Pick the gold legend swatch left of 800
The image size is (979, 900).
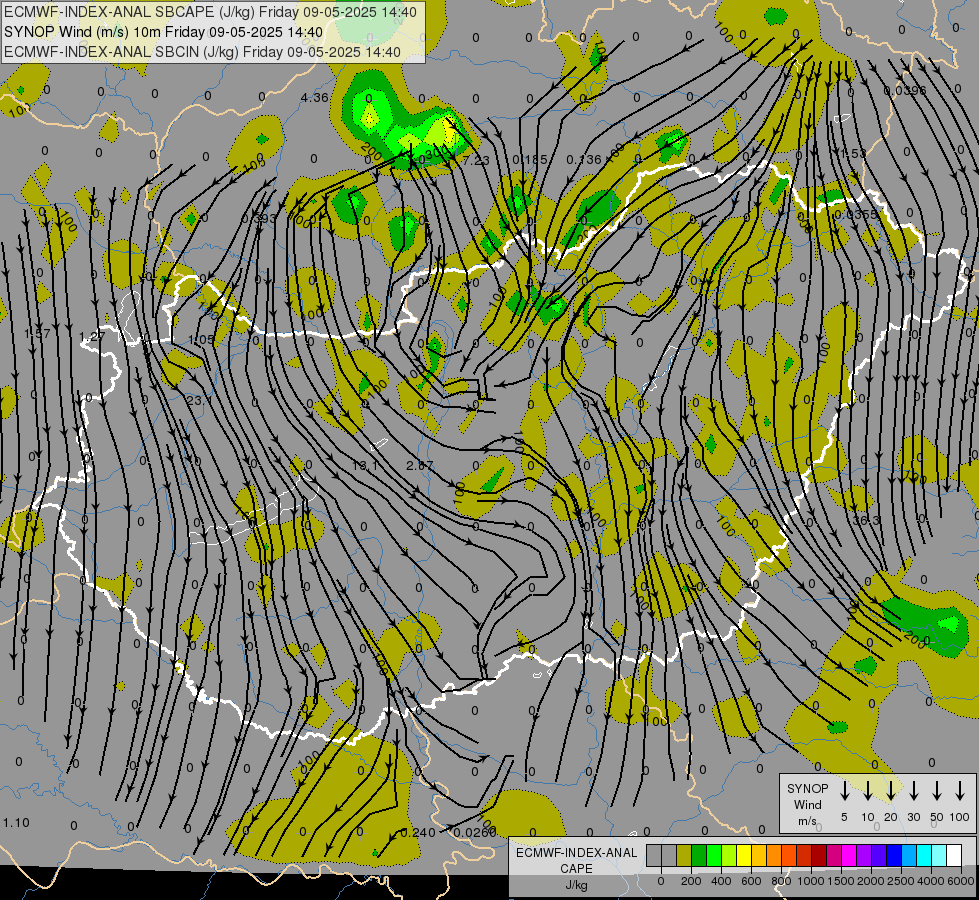(759, 855)
